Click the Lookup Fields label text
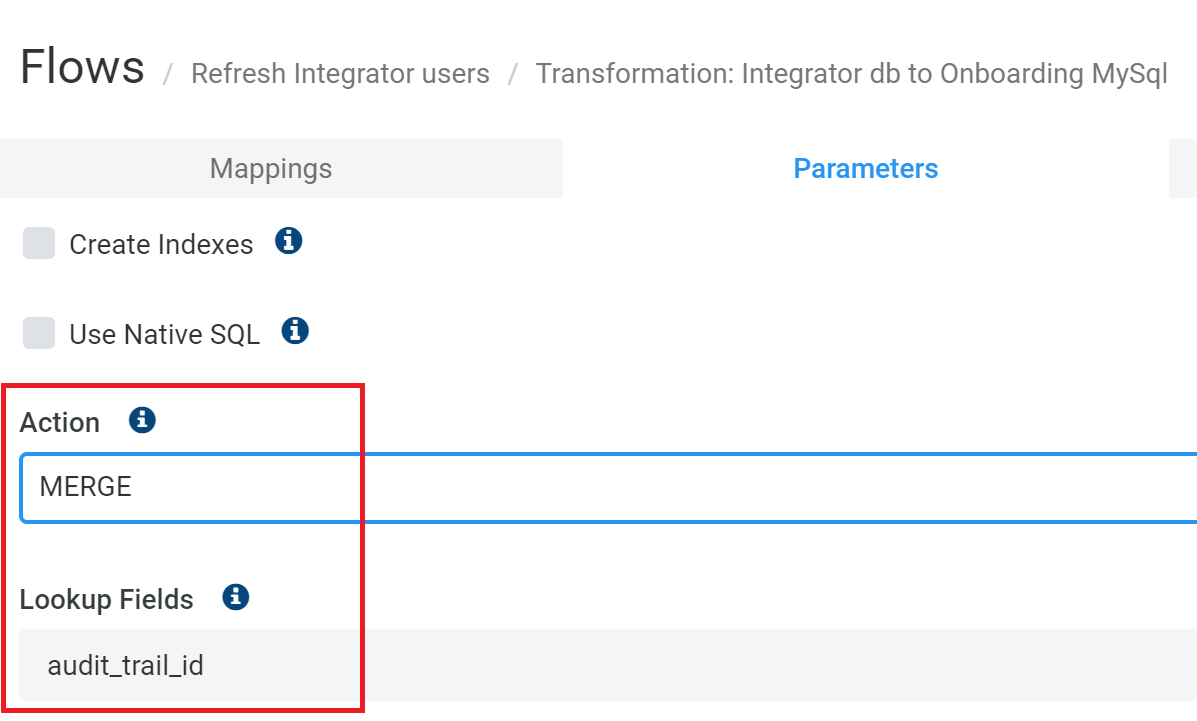 tap(106, 600)
